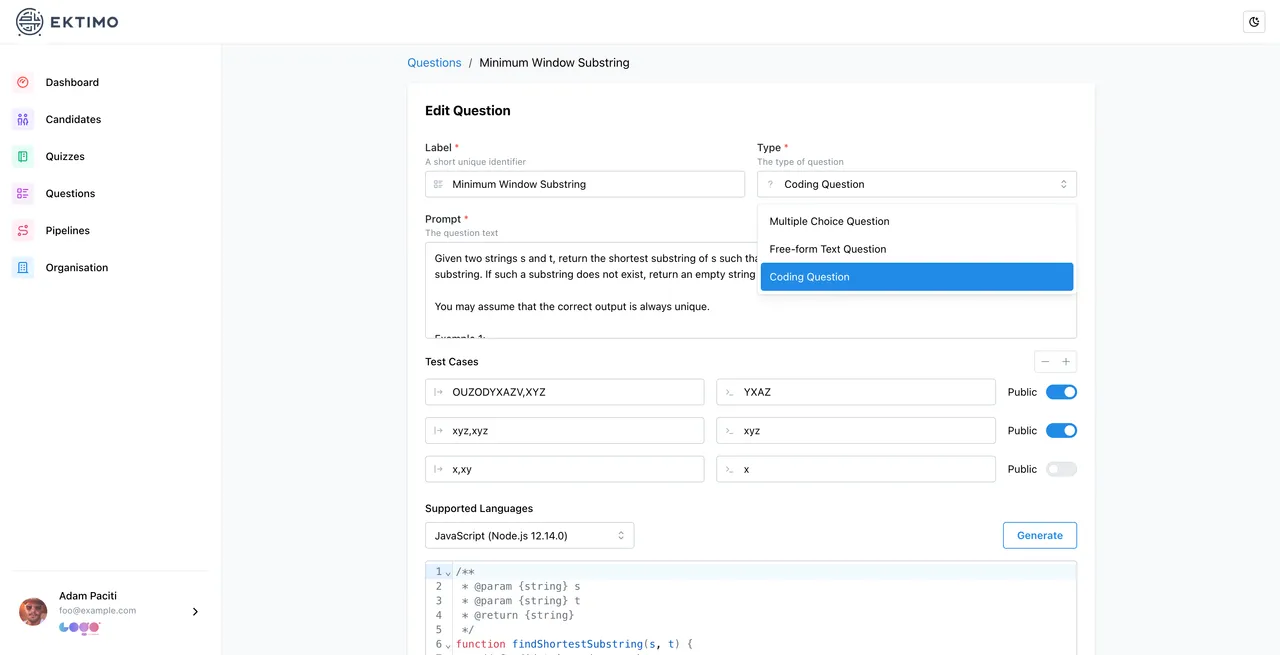Toggle dark mode with moon icon
The image size is (1280, 655).
pyautogui.click(x=1254, y=22)
